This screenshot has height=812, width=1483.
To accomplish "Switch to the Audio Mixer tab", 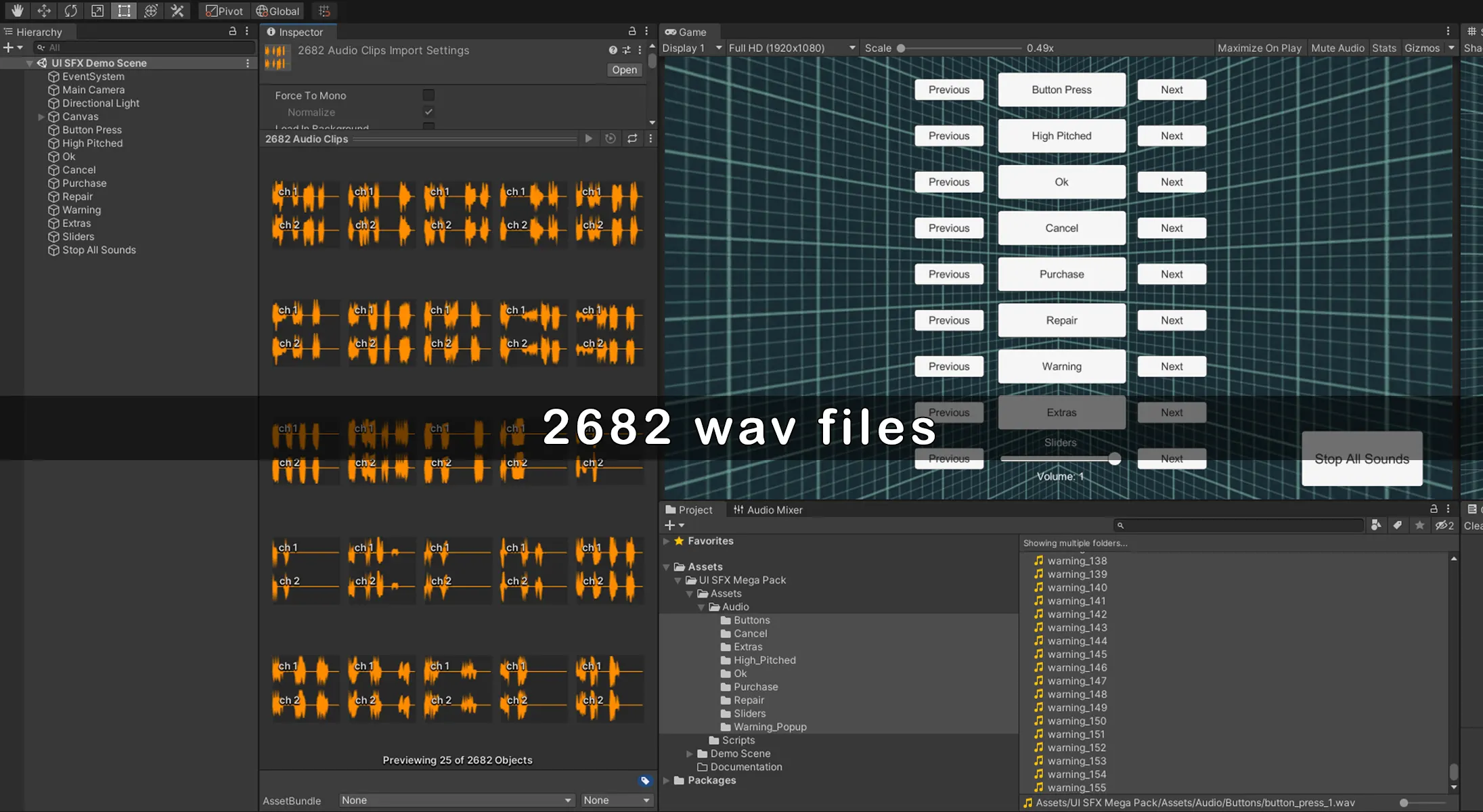I will coord(768,510).
